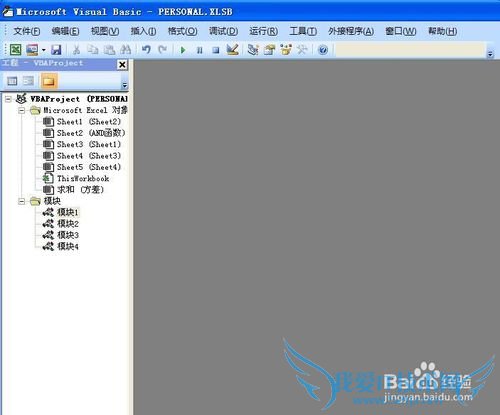Open Properties Window toolbar icon
Image resolution: width=500 pixels, height=415 pixels.
[x=269, y=50]
